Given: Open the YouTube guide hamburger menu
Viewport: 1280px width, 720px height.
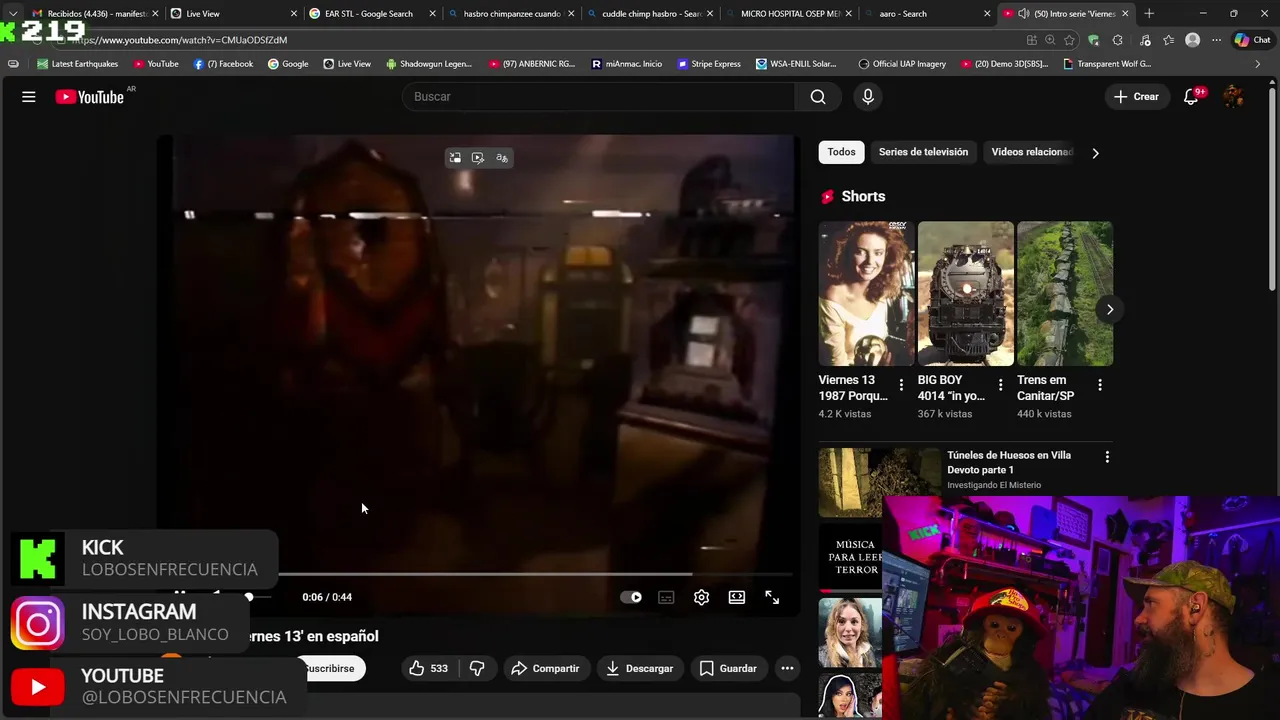Looking at the screenshot, I should 29,97.
